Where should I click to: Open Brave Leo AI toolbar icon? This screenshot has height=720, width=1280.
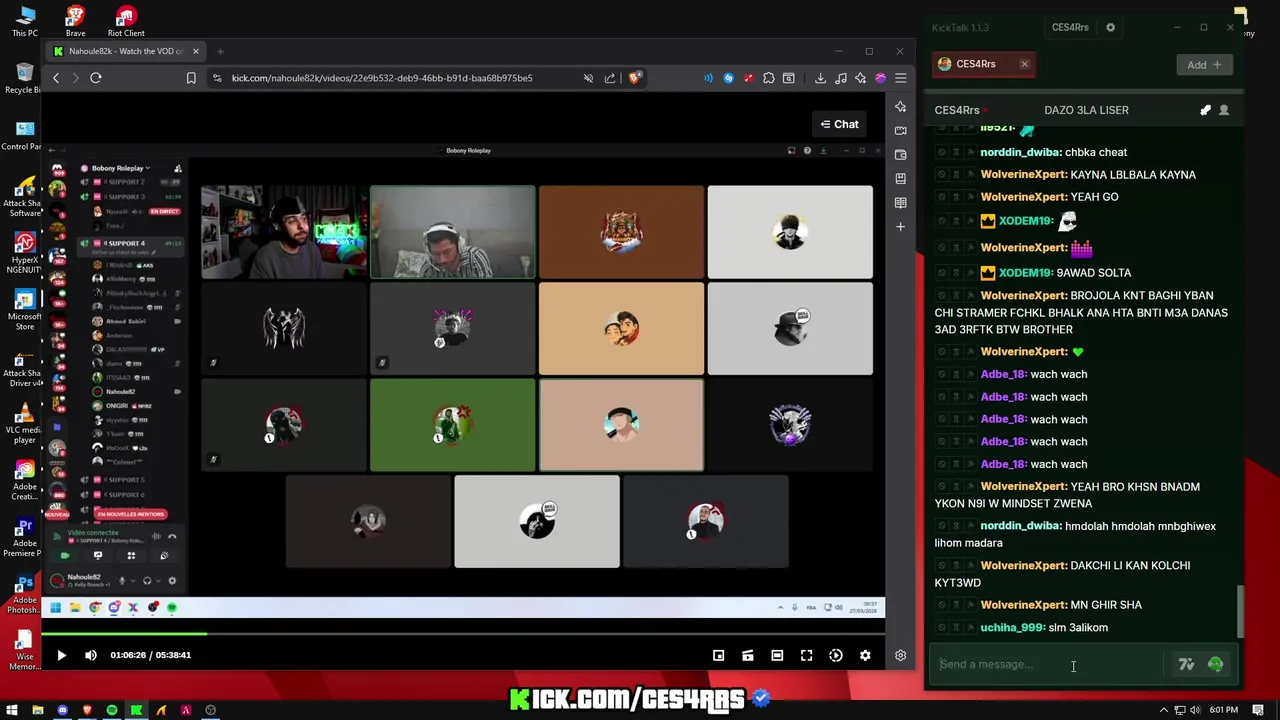coord(860,78)
